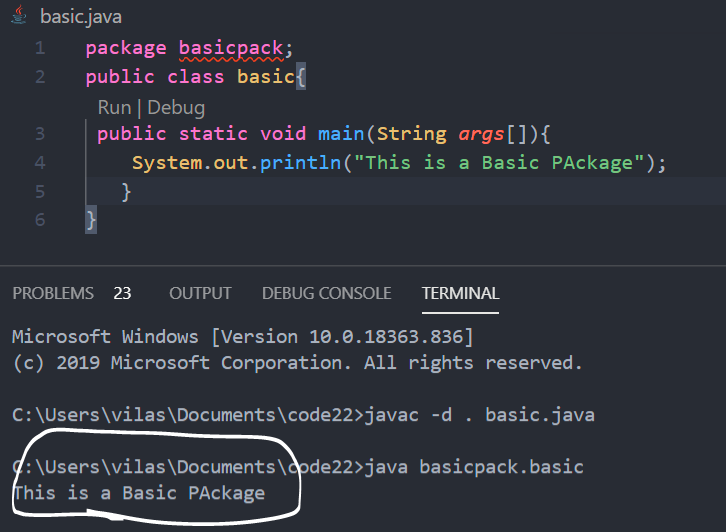Click line number 1 in the gutter
This screenshot has width=726, height=532.
pos(40,48)
